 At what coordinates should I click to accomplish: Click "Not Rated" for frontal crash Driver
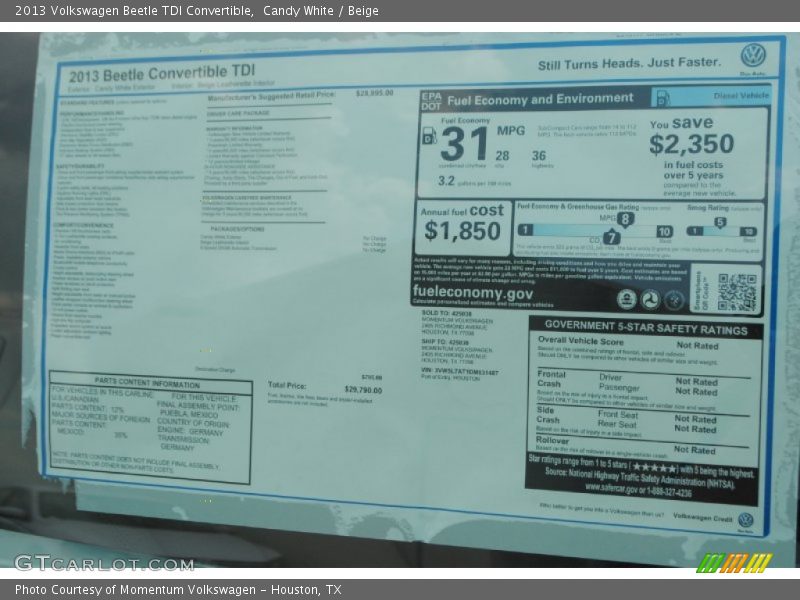pyautogui.click(x=696, y=382)
